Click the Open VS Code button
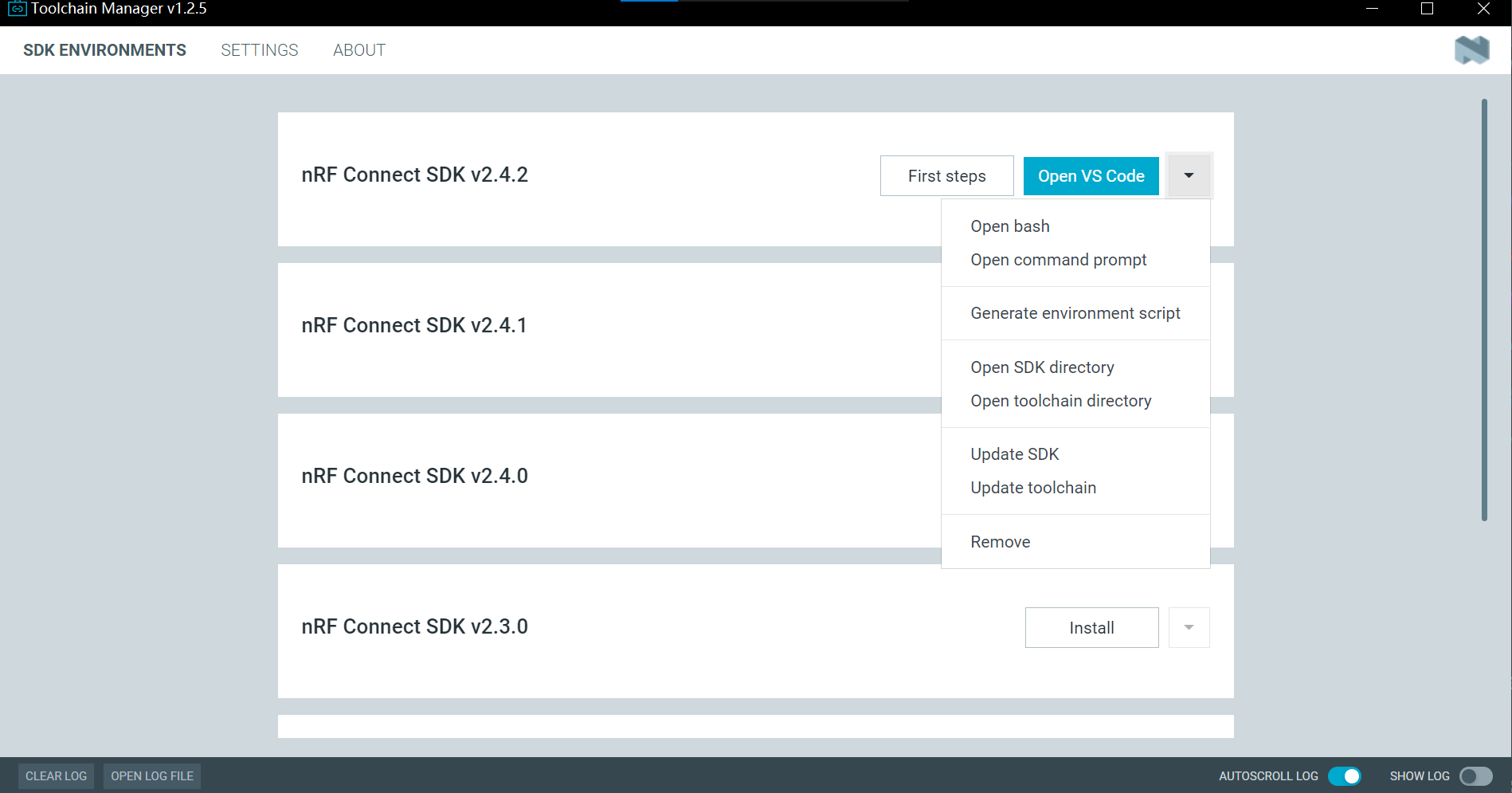 coord(1091,175)
